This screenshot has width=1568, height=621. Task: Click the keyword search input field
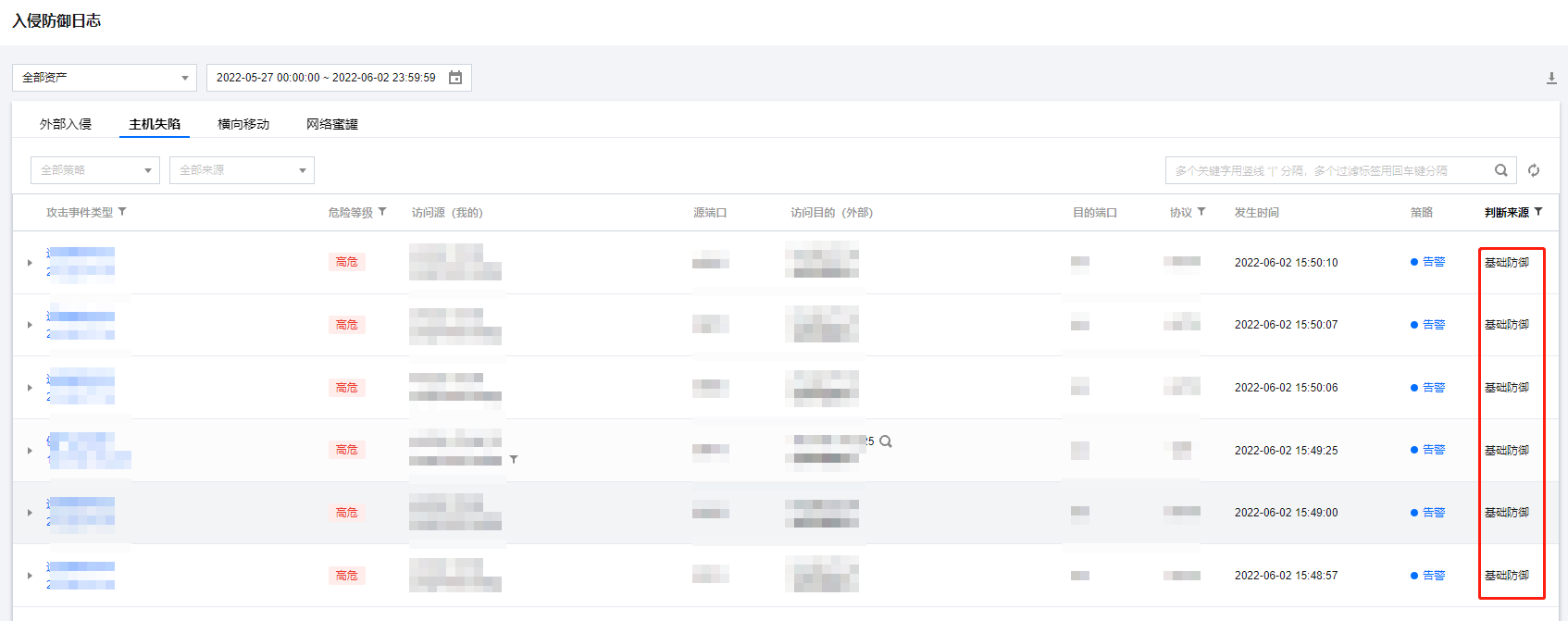coord(1329,170)
